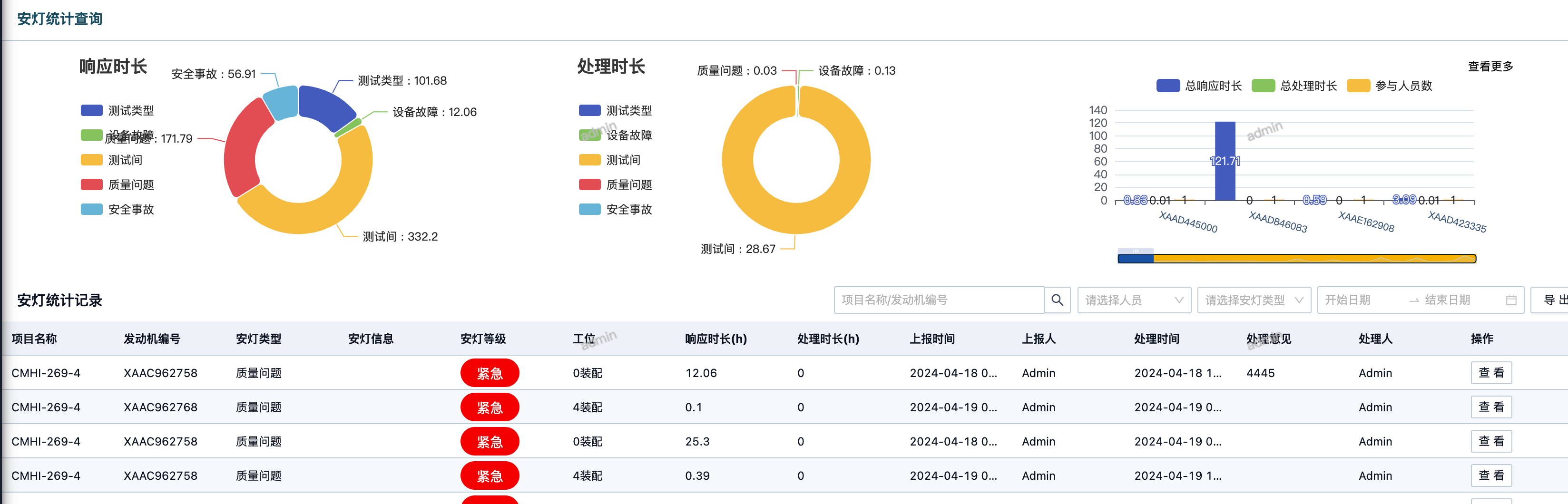Click the XAAD445000 axis label
Image resolution: width=1568 pixels, height=504 pixels.
click(x=1188, y=222)
